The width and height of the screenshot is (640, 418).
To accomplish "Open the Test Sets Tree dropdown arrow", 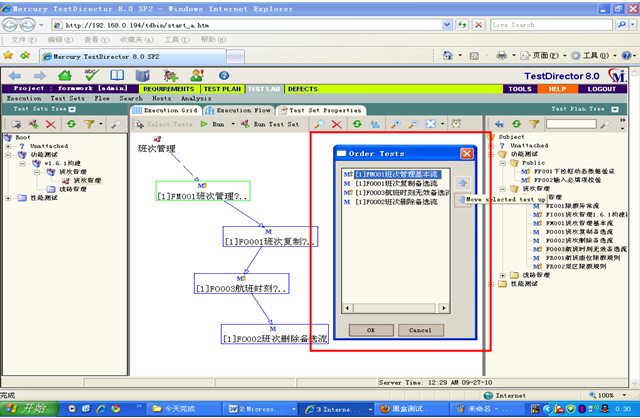I will [72, 109].
